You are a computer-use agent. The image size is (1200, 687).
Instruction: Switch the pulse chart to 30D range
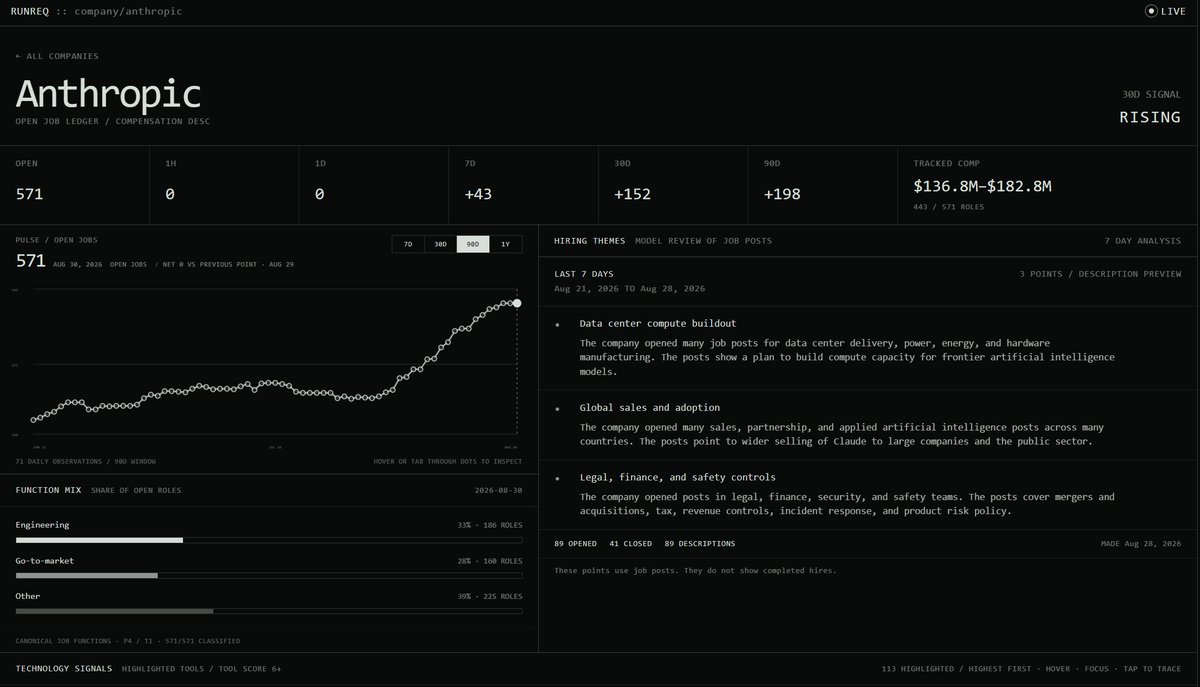click(x=440, y=244)
